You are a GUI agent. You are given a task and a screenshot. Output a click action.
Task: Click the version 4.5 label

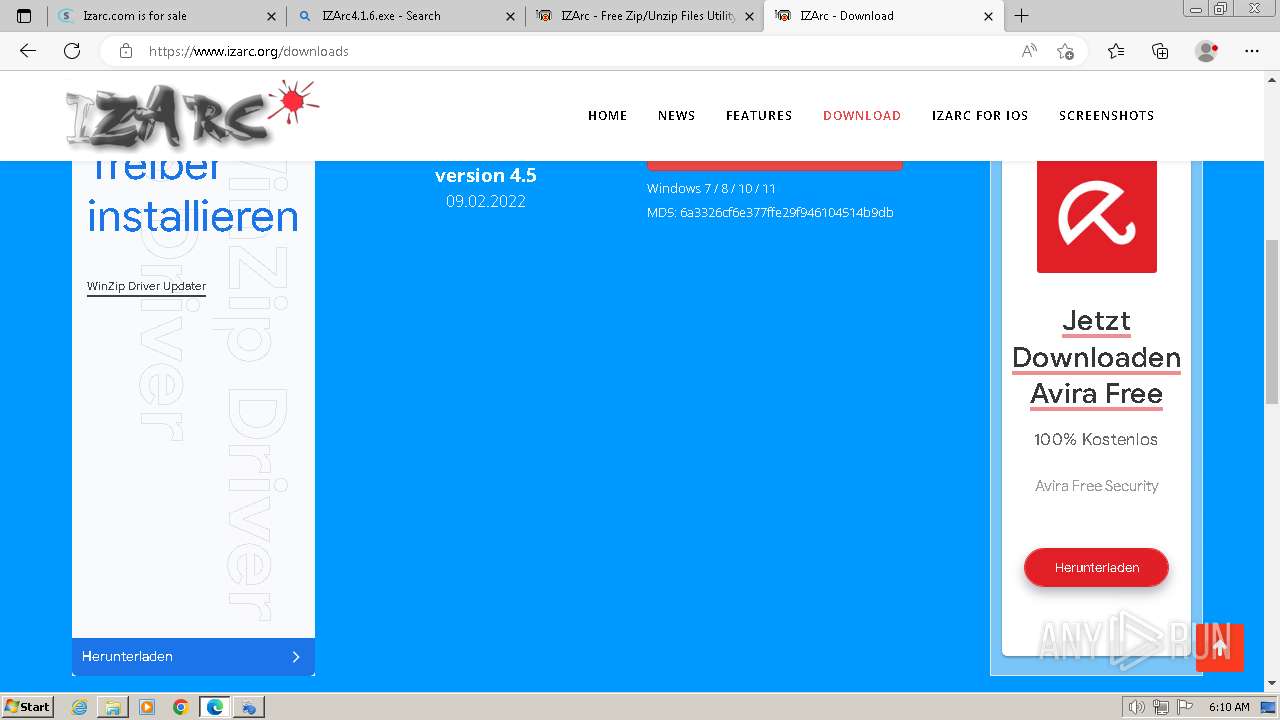point(486,175)
